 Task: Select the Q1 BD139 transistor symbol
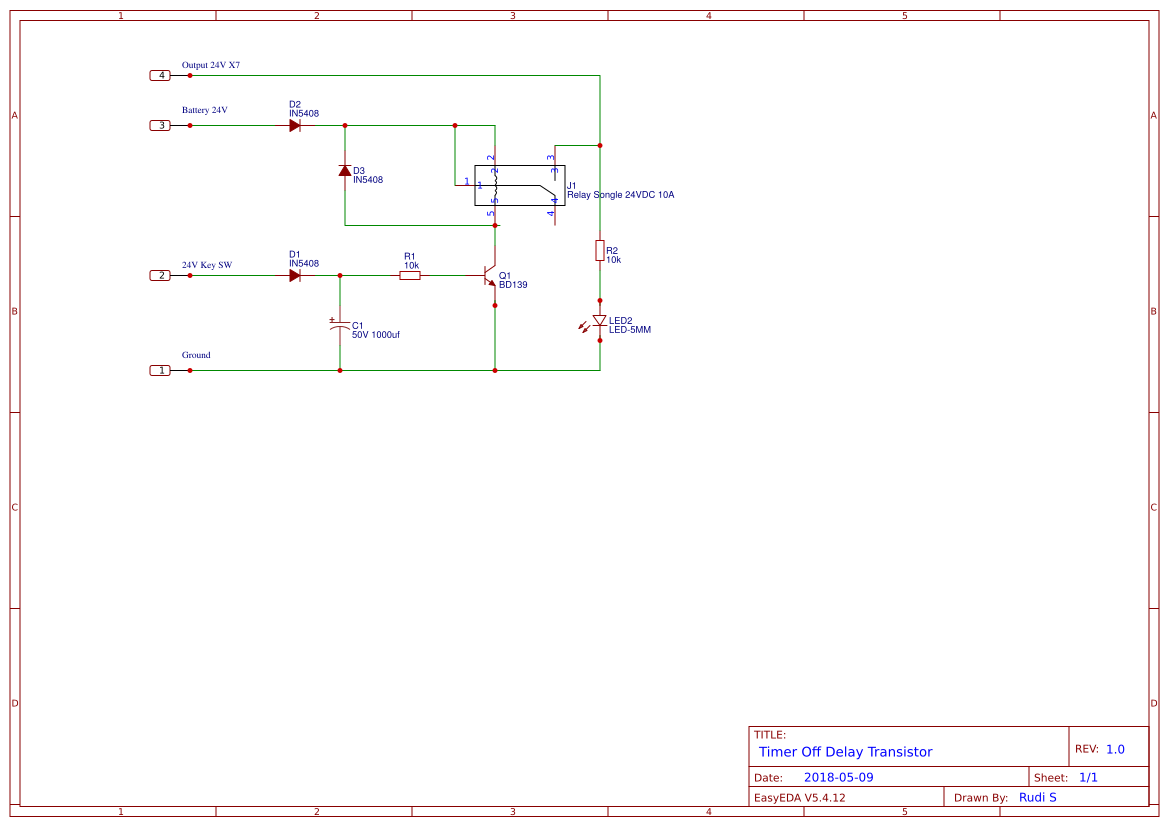click(489, 277)
